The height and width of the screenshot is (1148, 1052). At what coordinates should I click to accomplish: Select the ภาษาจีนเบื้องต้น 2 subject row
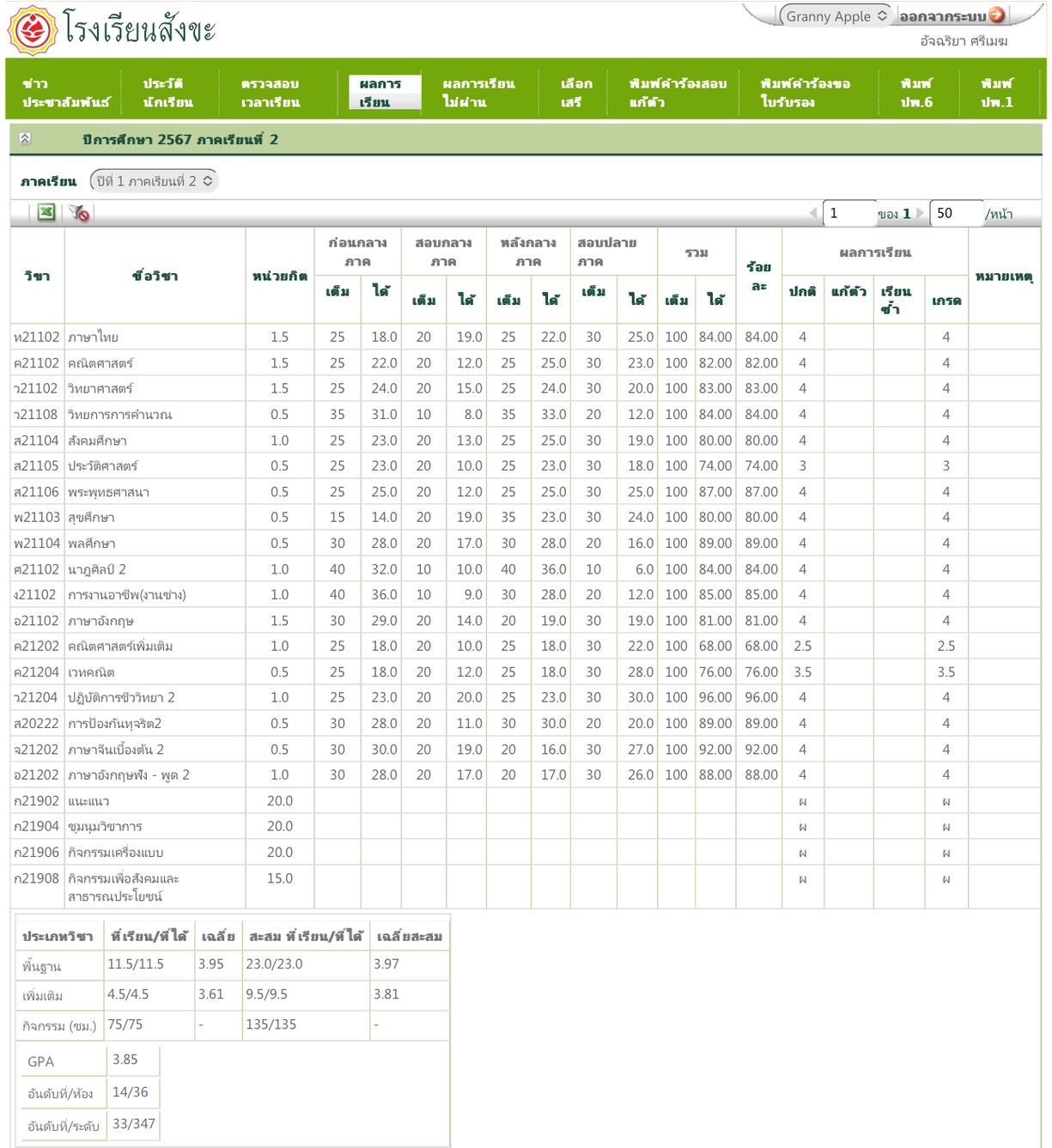point(526,749)
